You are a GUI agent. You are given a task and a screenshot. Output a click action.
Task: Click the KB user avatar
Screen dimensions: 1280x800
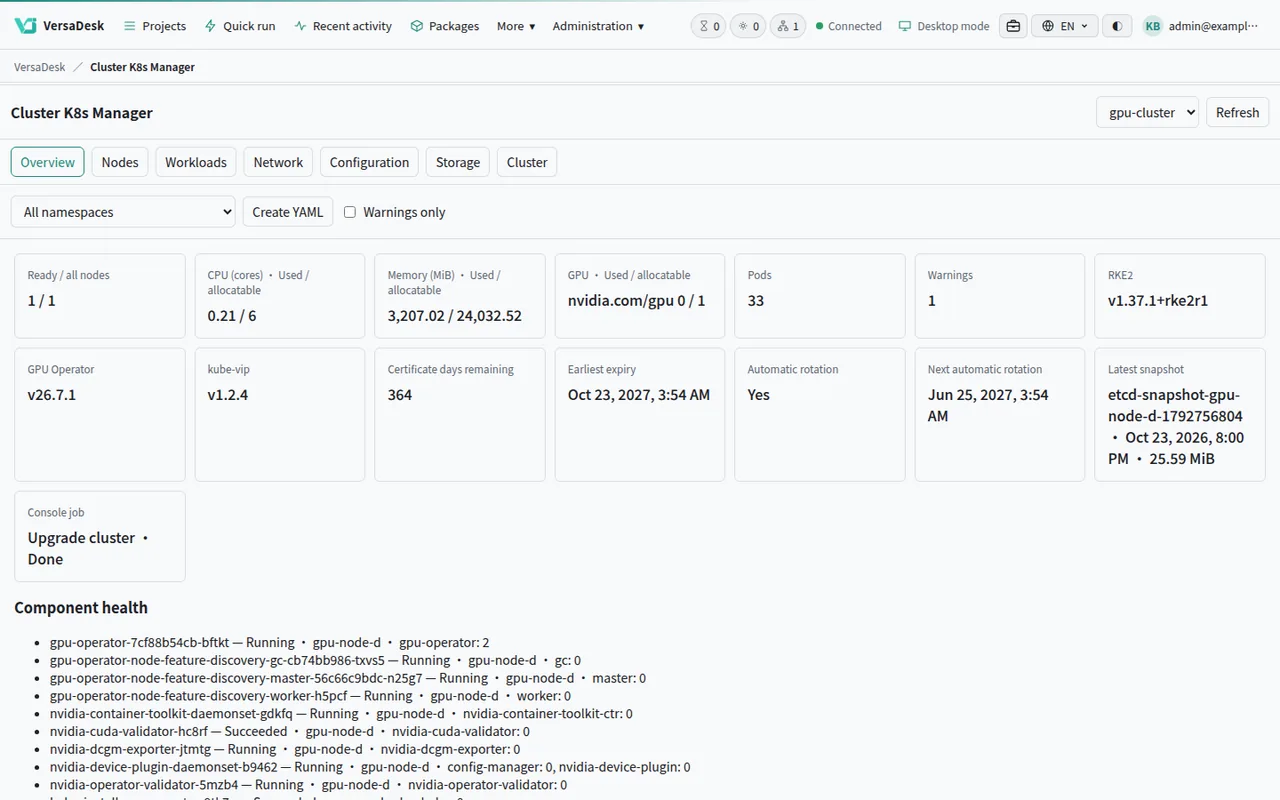click(1153, 26)
